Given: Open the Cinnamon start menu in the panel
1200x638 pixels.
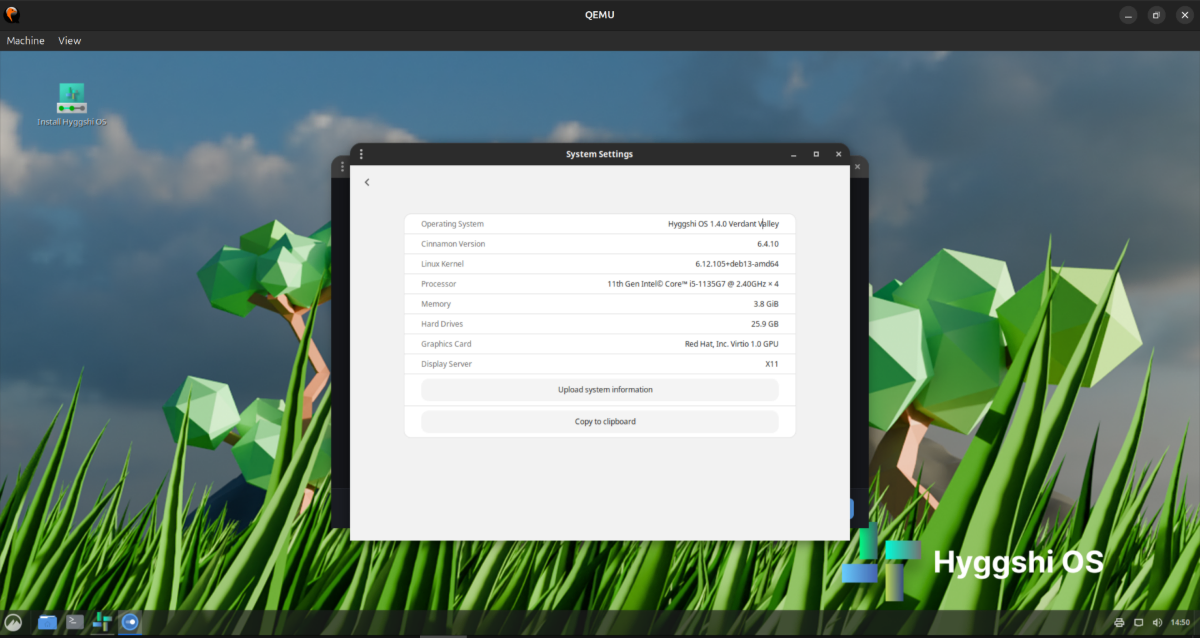Looking at the screenshot, I should point(14,622).
